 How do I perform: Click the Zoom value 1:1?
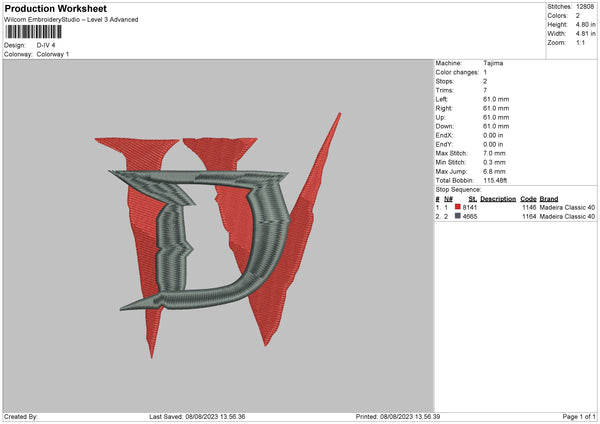580,42
